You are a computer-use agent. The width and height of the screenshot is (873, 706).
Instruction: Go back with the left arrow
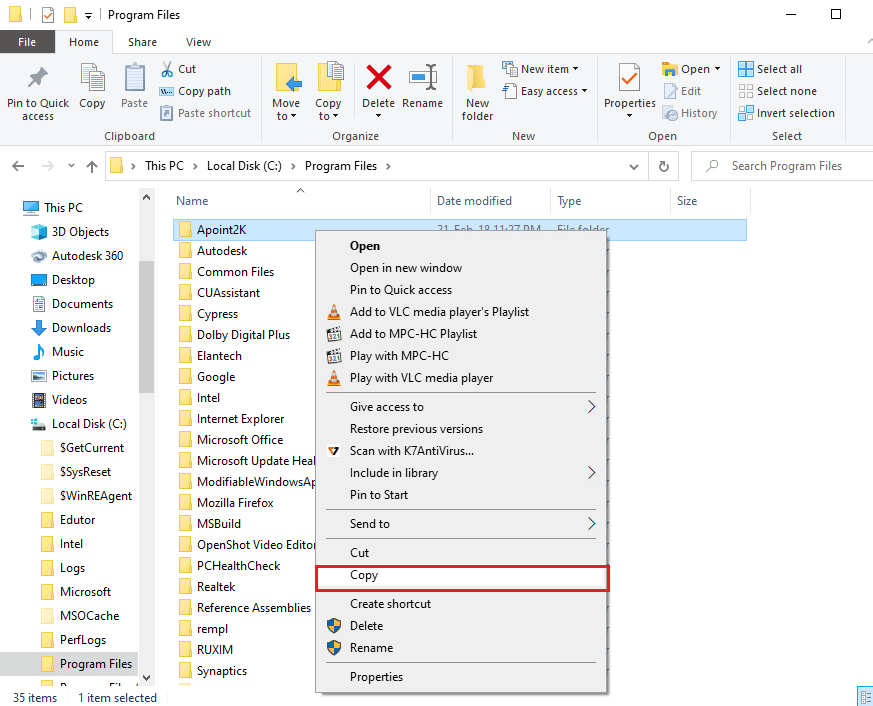coord(18,166)
